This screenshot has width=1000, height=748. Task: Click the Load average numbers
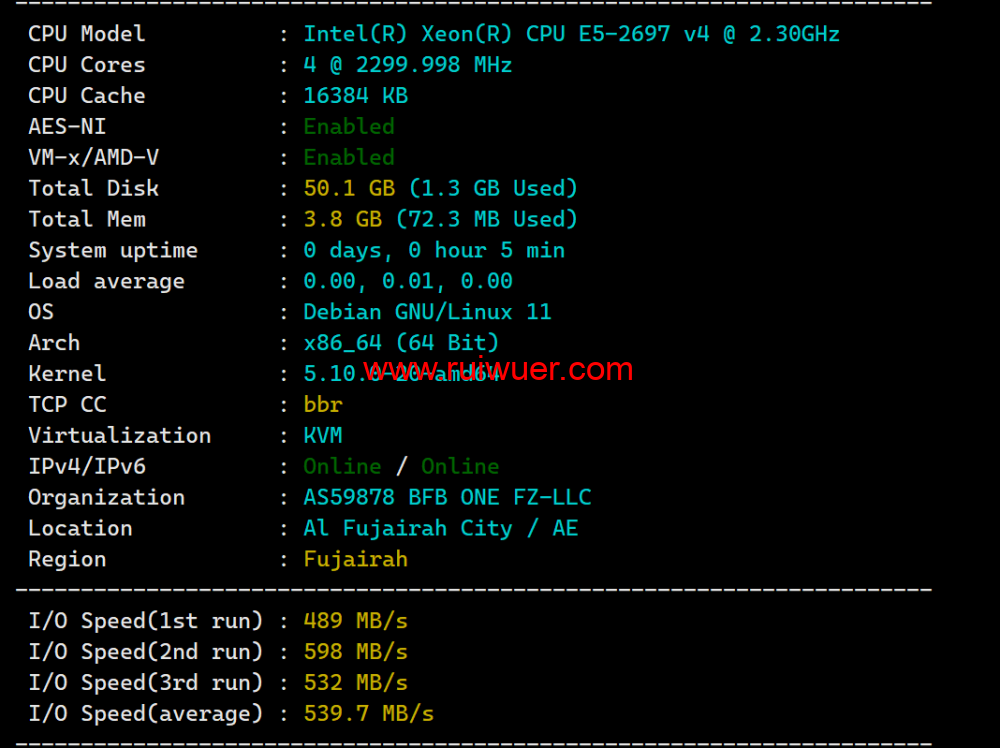[408, 282]
